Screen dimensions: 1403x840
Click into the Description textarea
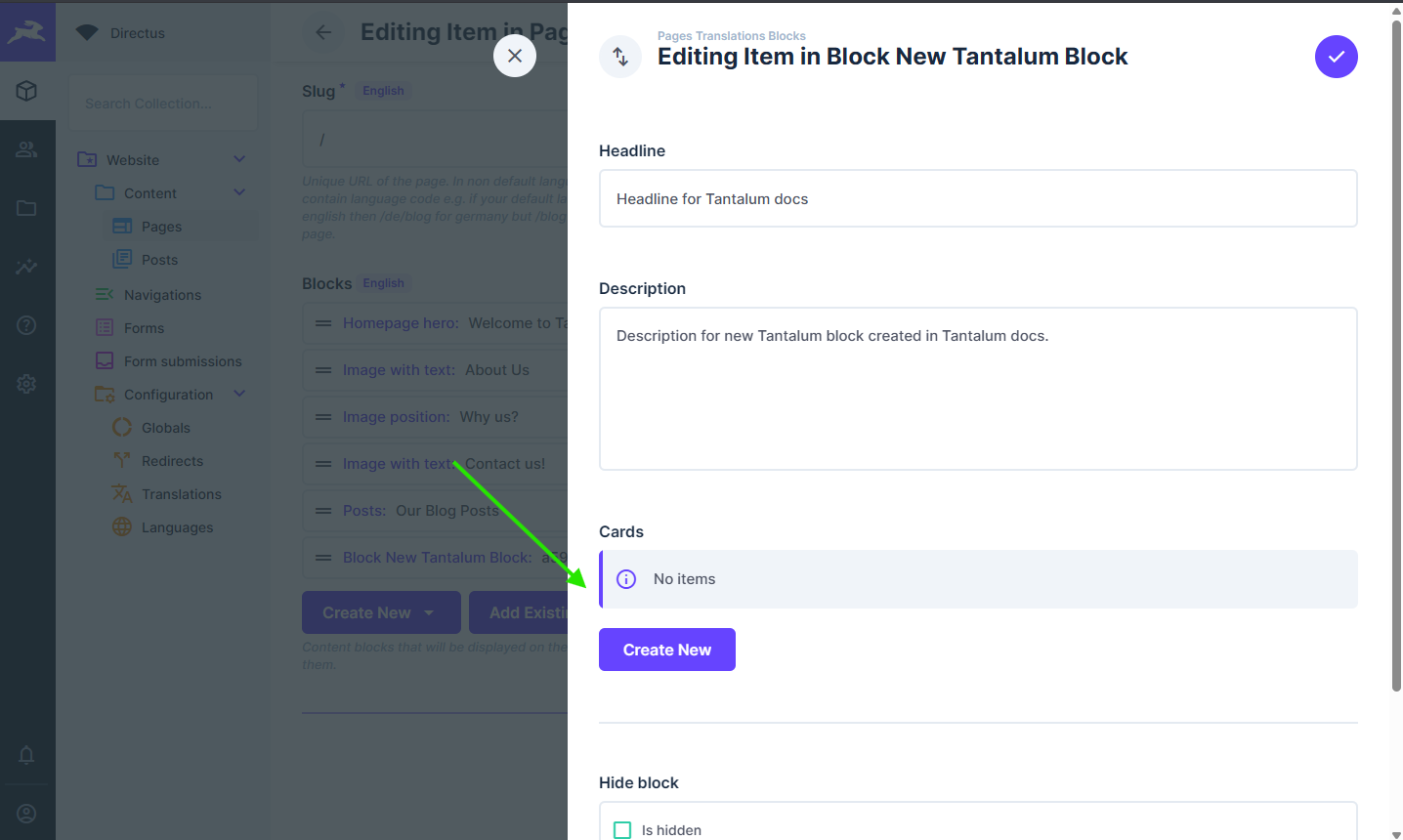click(x=977, y=389)
